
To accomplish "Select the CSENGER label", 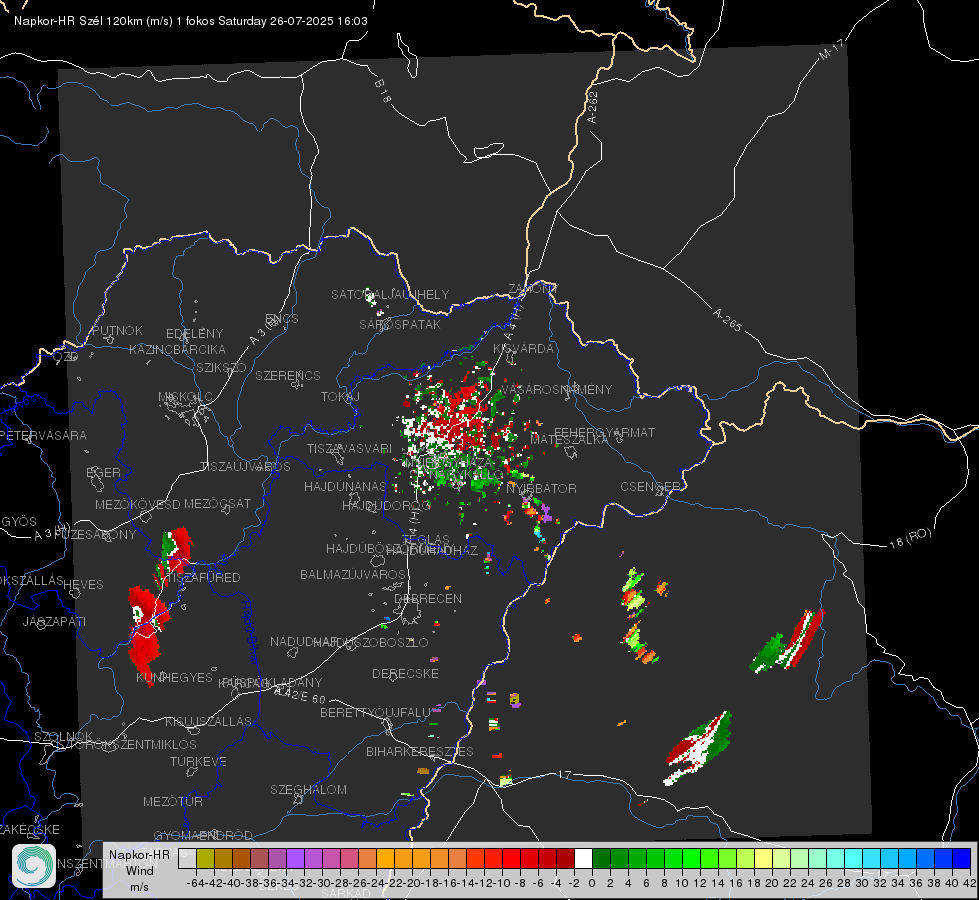I will click(650, 487).
